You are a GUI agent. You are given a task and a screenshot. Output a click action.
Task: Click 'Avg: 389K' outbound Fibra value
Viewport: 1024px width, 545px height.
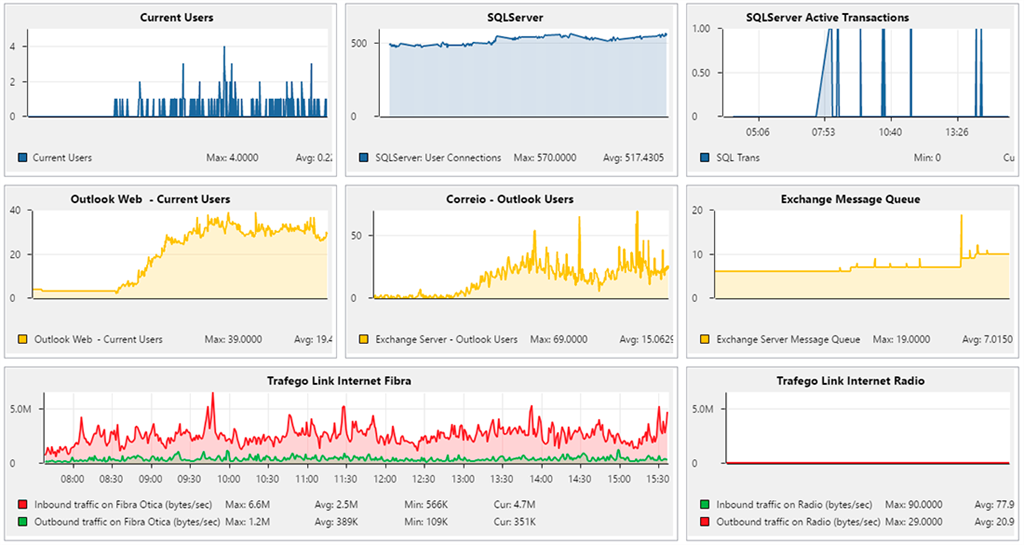(336, 522)
